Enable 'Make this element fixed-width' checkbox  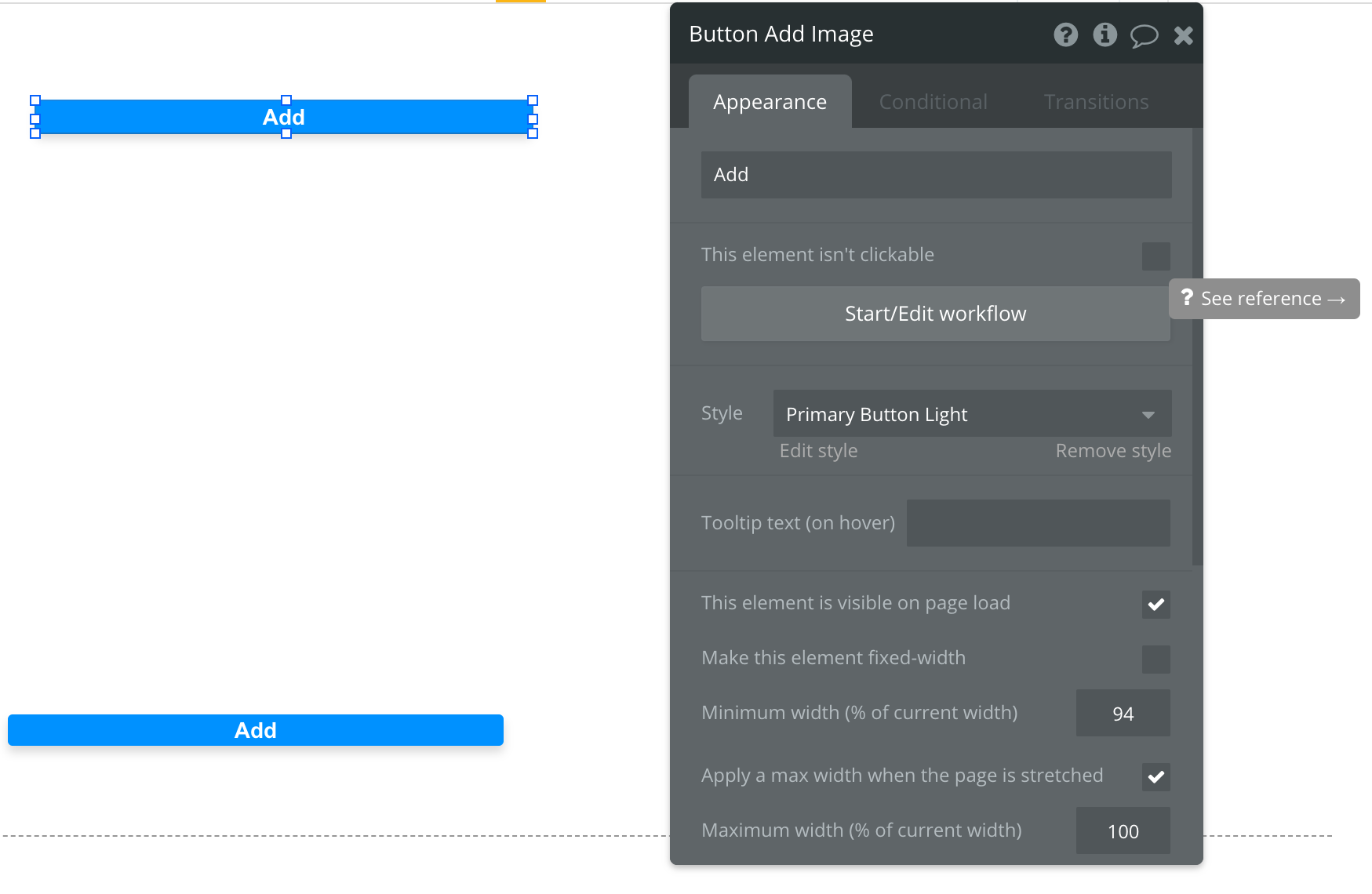(x=1155, y=660)
